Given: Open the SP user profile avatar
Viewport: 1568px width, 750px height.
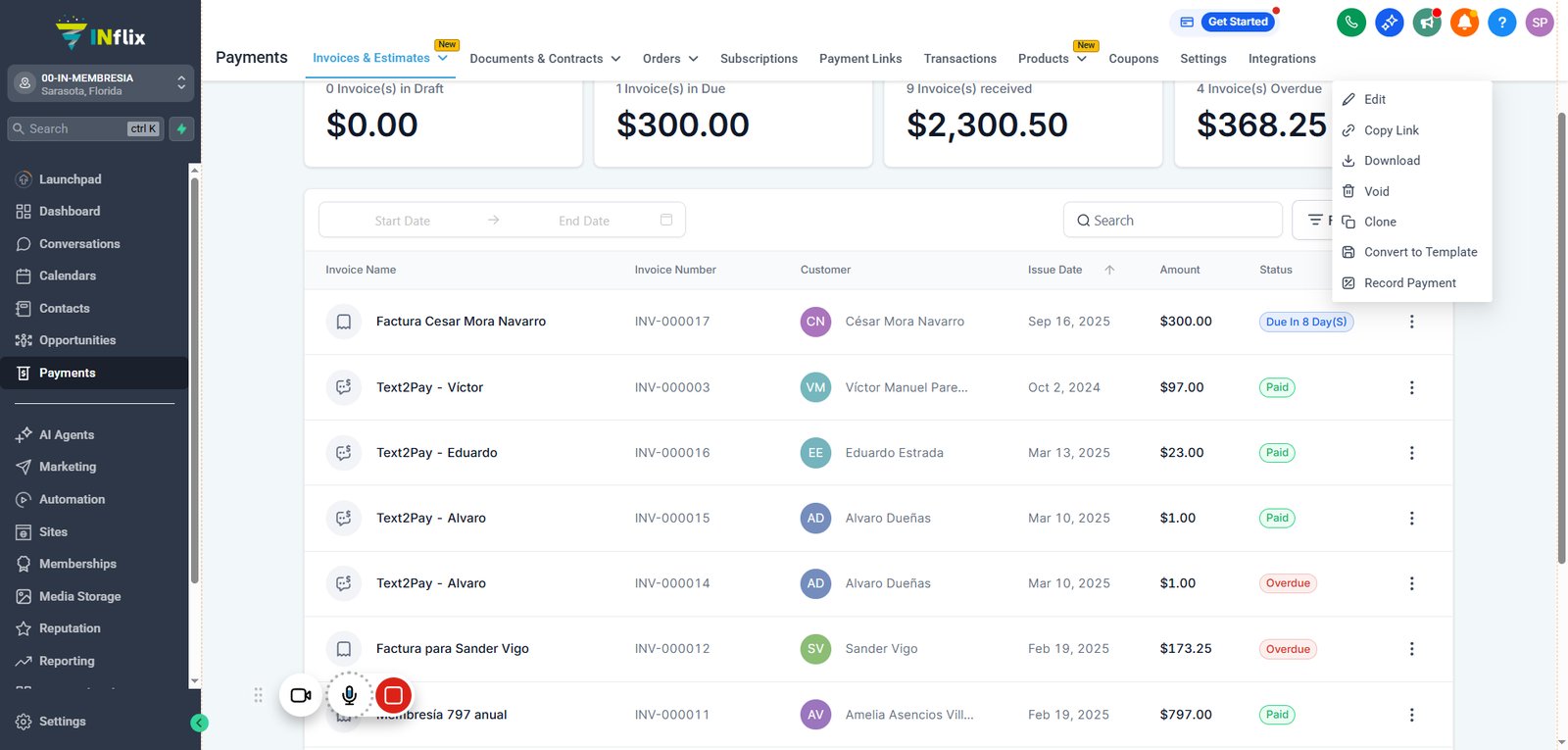Looking at the screenshot, I should pos(1540,23).
